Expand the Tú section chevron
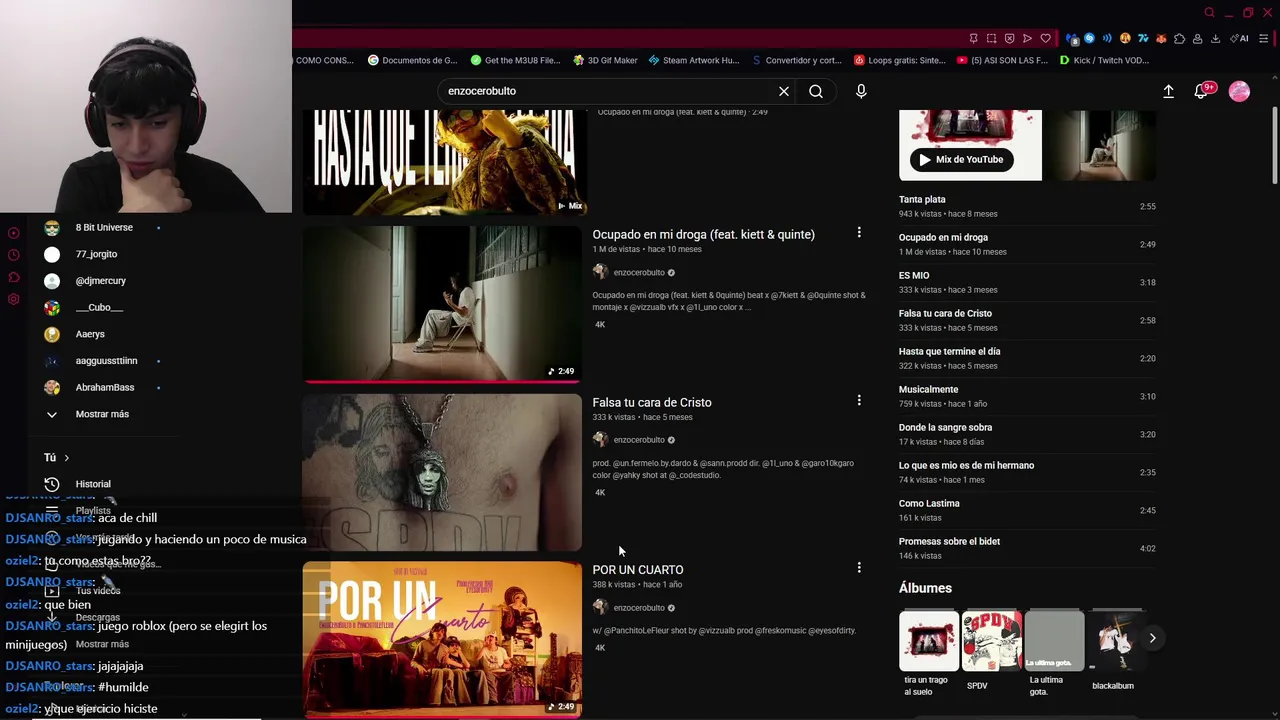The width and height of the screenshot is (1280, 720). pyautogui.click(x=66, y=458)
